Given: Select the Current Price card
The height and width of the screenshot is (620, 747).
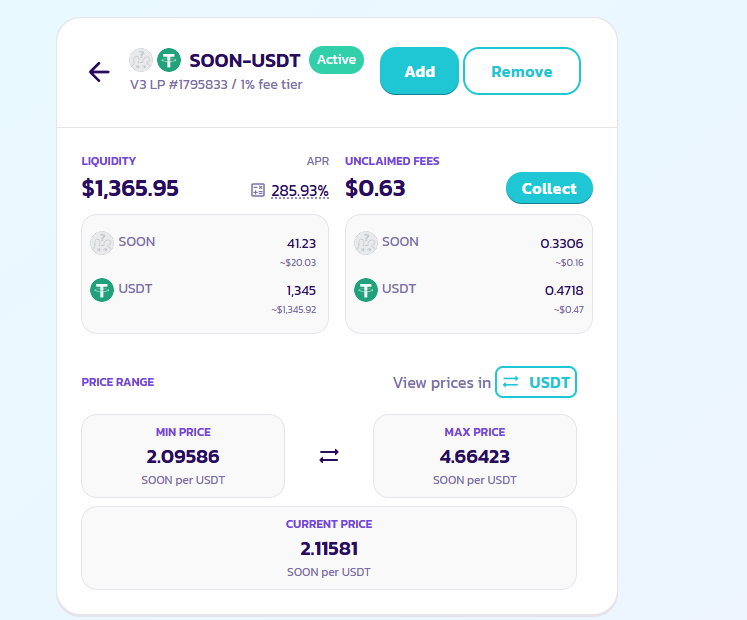Looking at the screenshot, I should pos(329,548).
